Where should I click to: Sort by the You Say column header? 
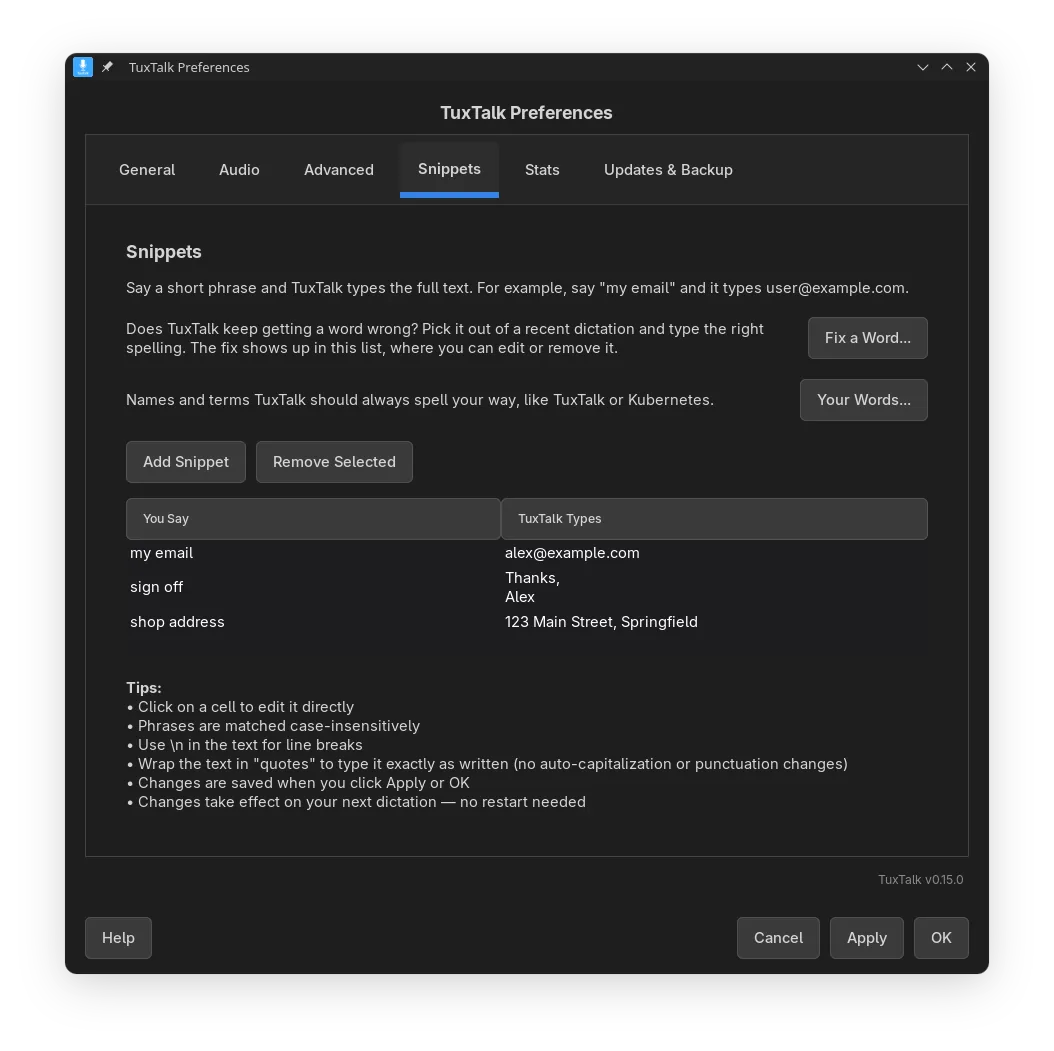(x=313, y=519)
